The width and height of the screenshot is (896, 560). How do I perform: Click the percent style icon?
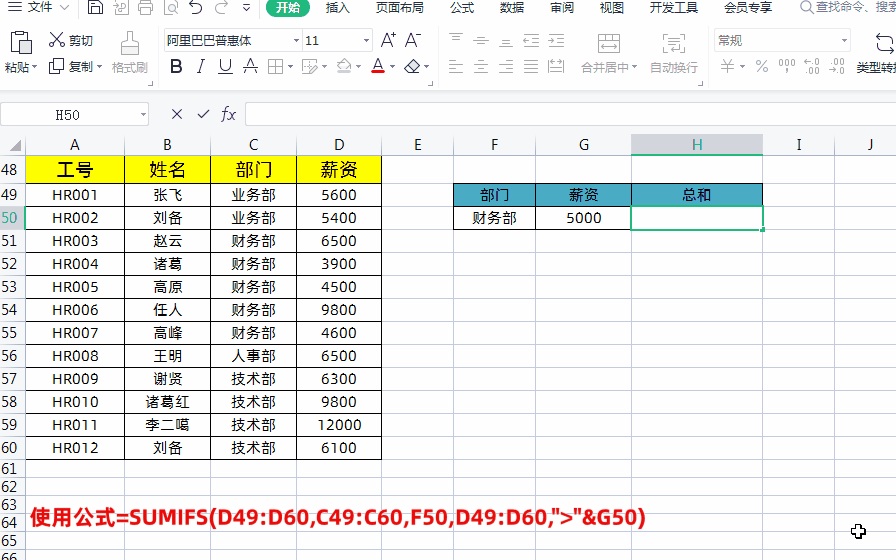pyautogui.click(x=762, y=66)
